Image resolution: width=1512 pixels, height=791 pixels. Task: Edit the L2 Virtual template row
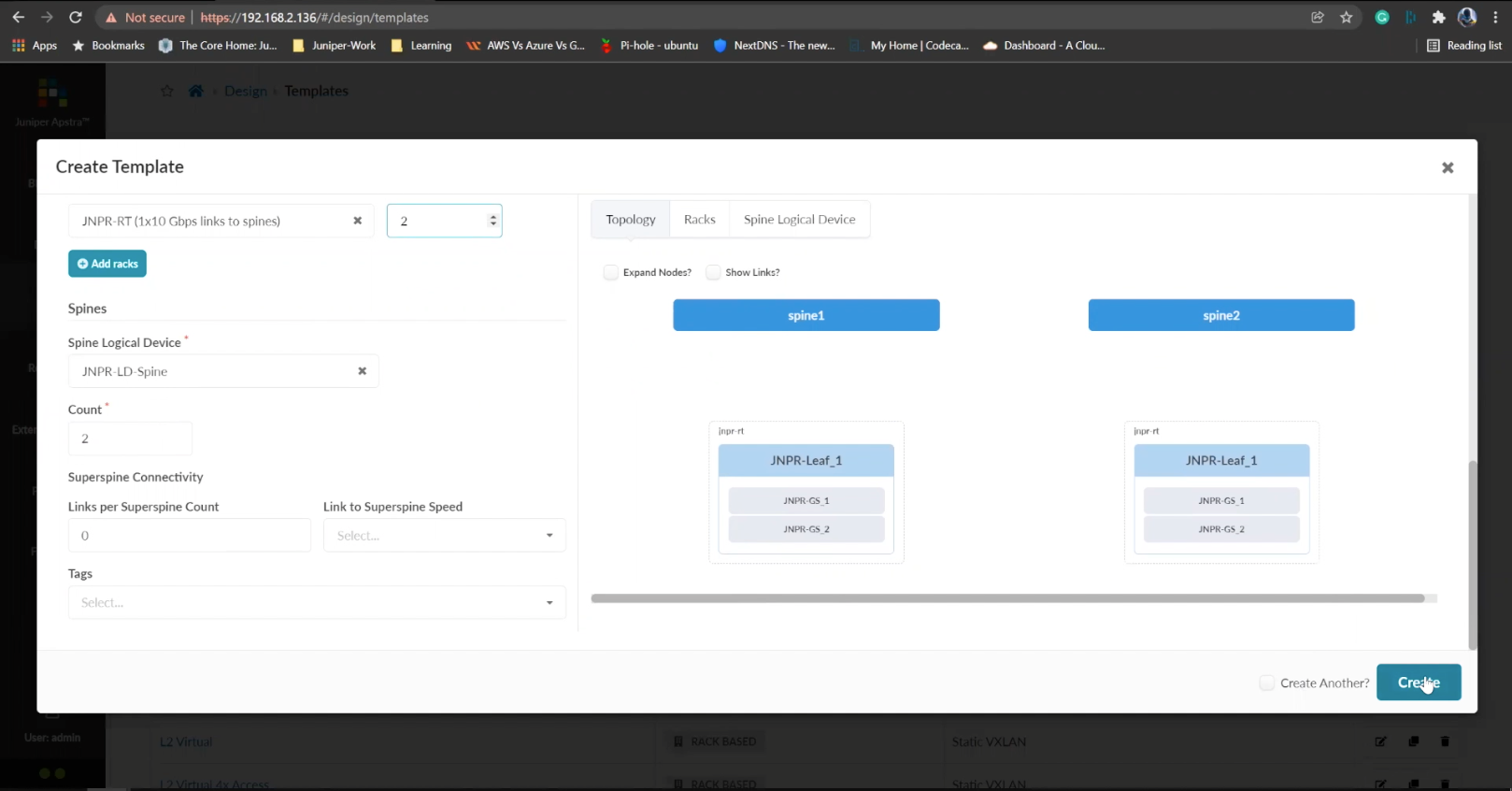click(1380, 741)
